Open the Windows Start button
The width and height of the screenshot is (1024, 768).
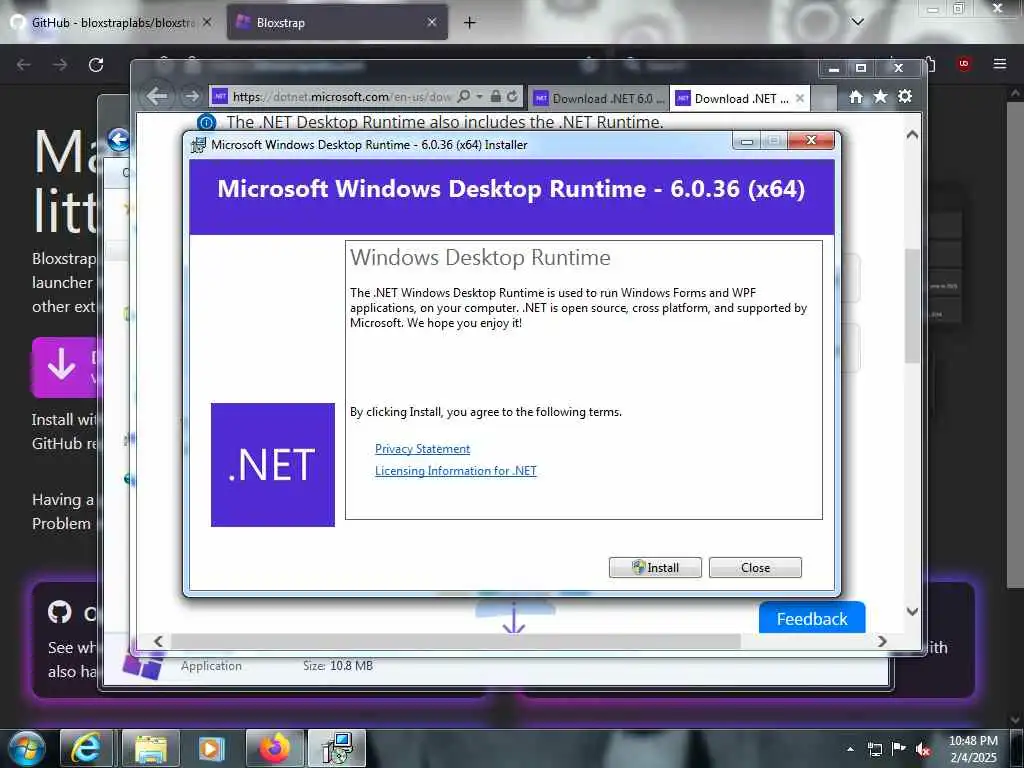point(25,748)
